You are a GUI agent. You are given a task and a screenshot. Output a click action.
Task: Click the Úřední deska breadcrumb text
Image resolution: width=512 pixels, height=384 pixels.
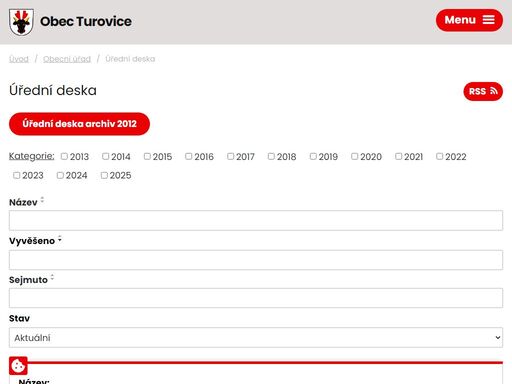130,59
